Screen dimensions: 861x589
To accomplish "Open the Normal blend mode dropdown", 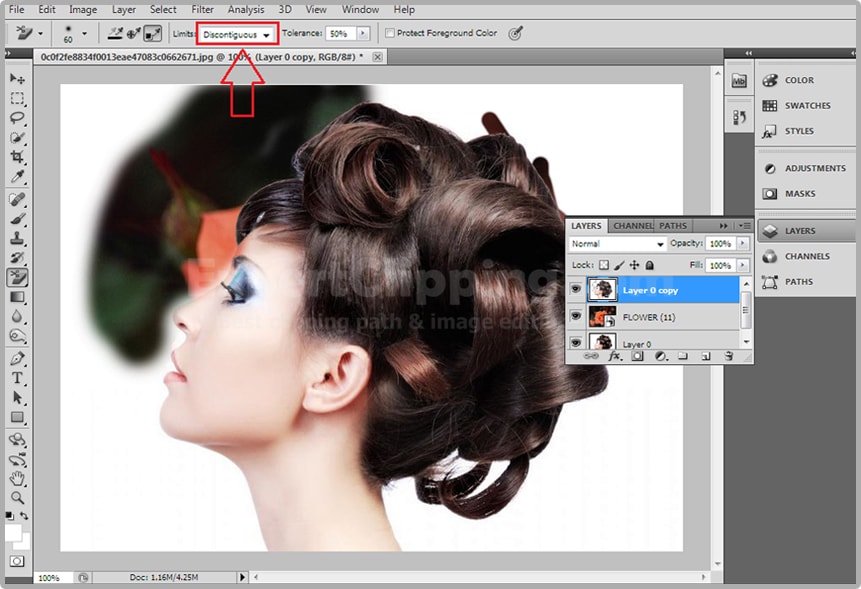I will pyautogui.click(x=617, y=244).
